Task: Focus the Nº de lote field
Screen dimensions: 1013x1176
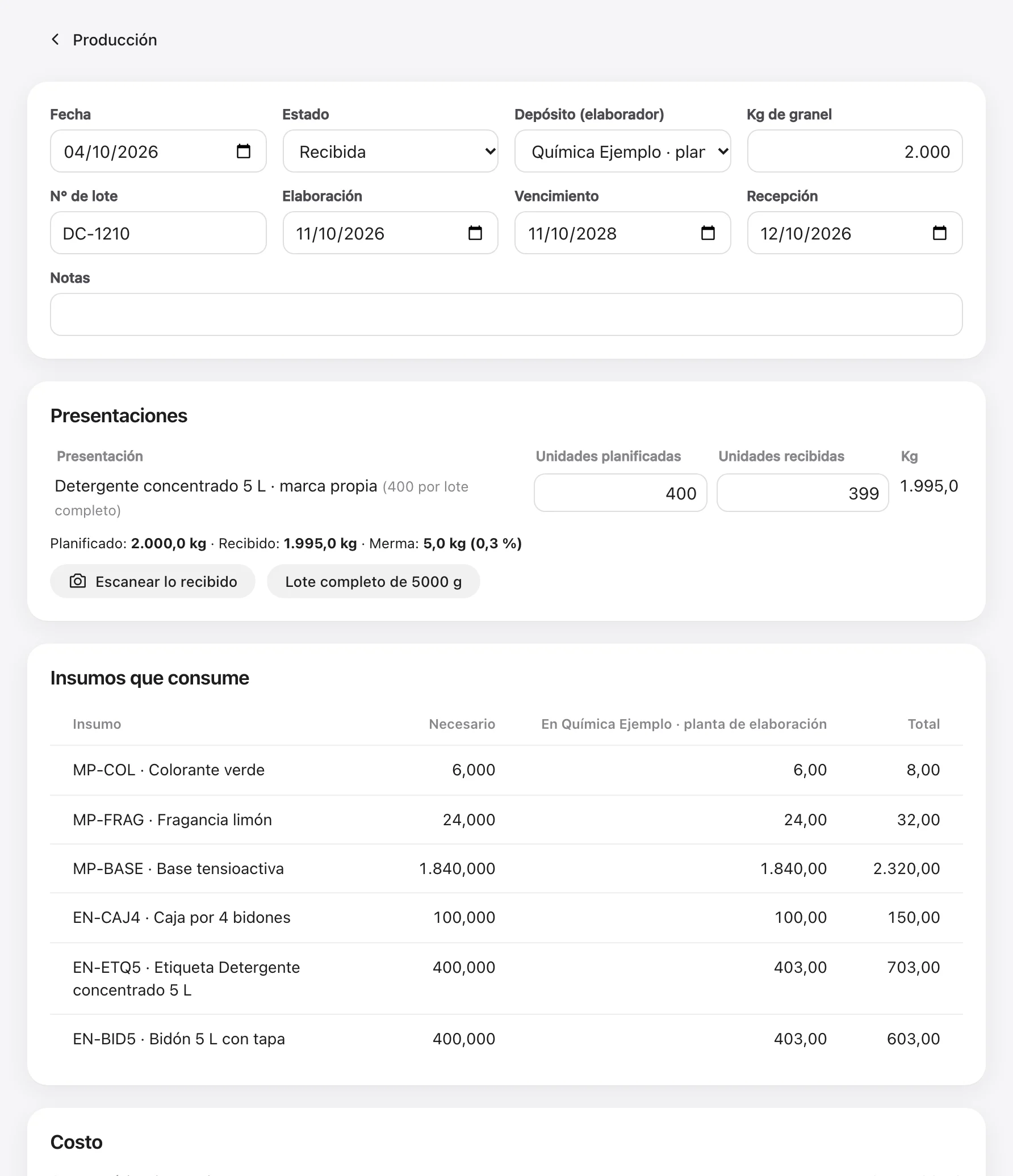Action: [x=158, y=233]
